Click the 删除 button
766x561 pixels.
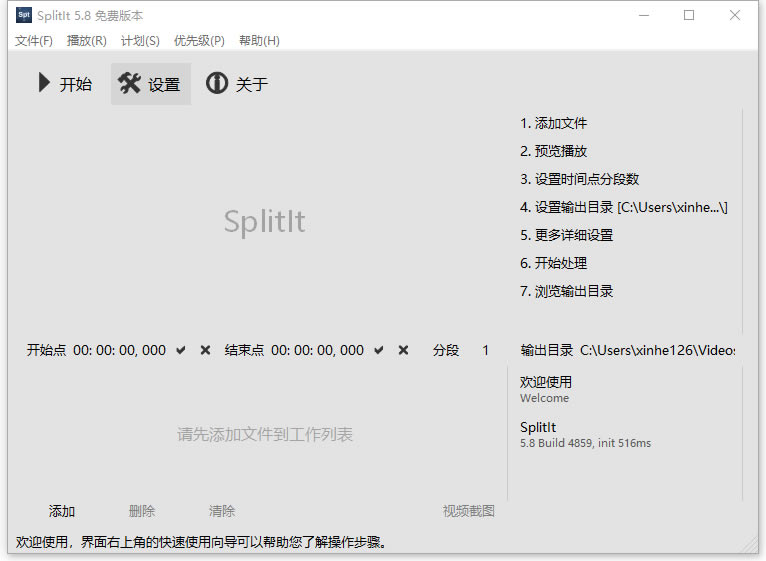[142, 511]
